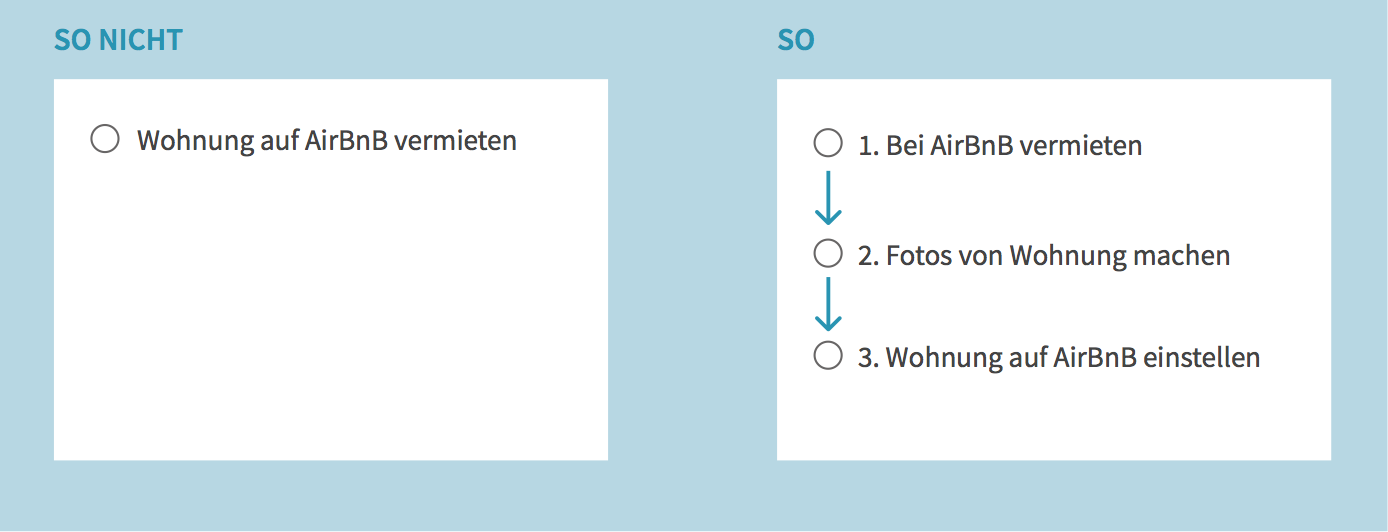The width and height of the screenshot is (1388, 532).
Task: Toggle the circle for Wohnung auf AirBnB einstellen
Action: (828, 355)
